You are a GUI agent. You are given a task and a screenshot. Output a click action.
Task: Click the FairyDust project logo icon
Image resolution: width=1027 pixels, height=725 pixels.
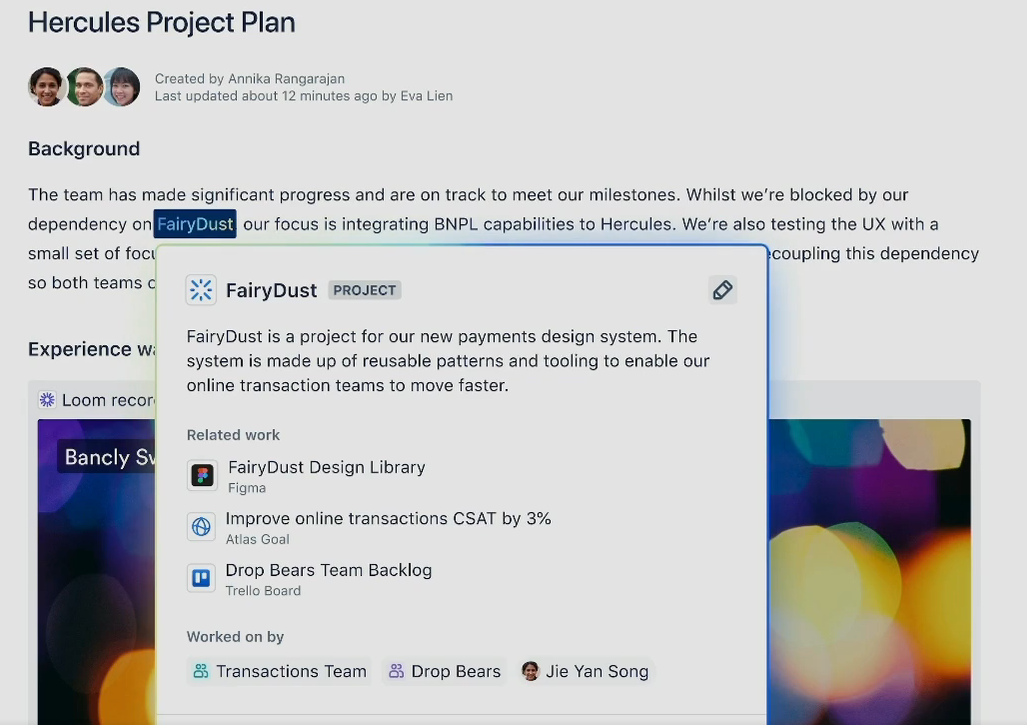click(201, 290)
